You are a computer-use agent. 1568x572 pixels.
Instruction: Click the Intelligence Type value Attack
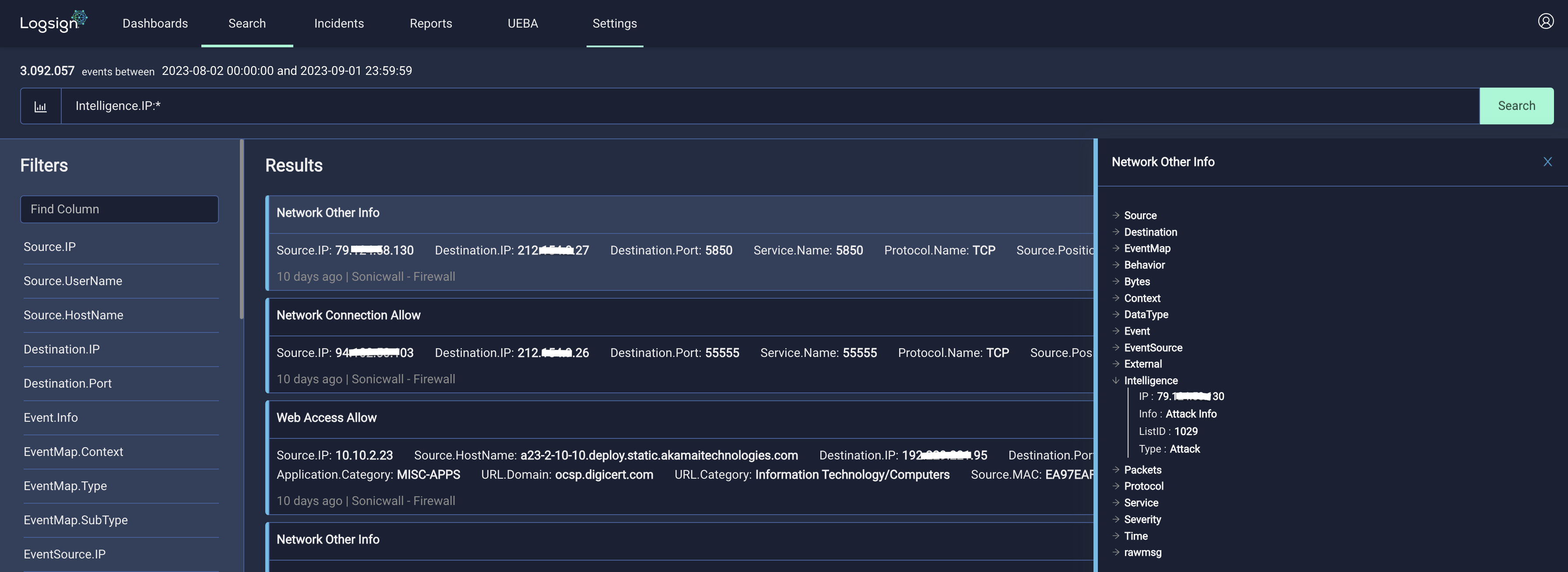(x=1185, y=449)
